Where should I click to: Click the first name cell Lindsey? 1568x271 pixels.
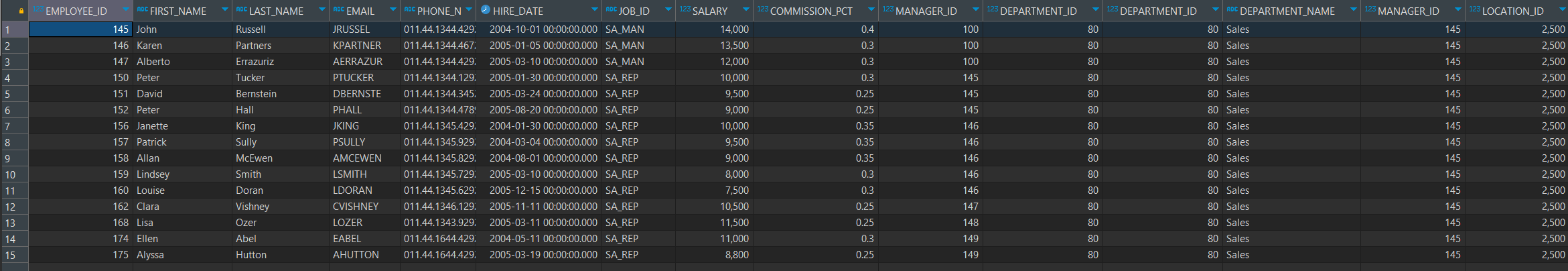[x=182, y=174]
